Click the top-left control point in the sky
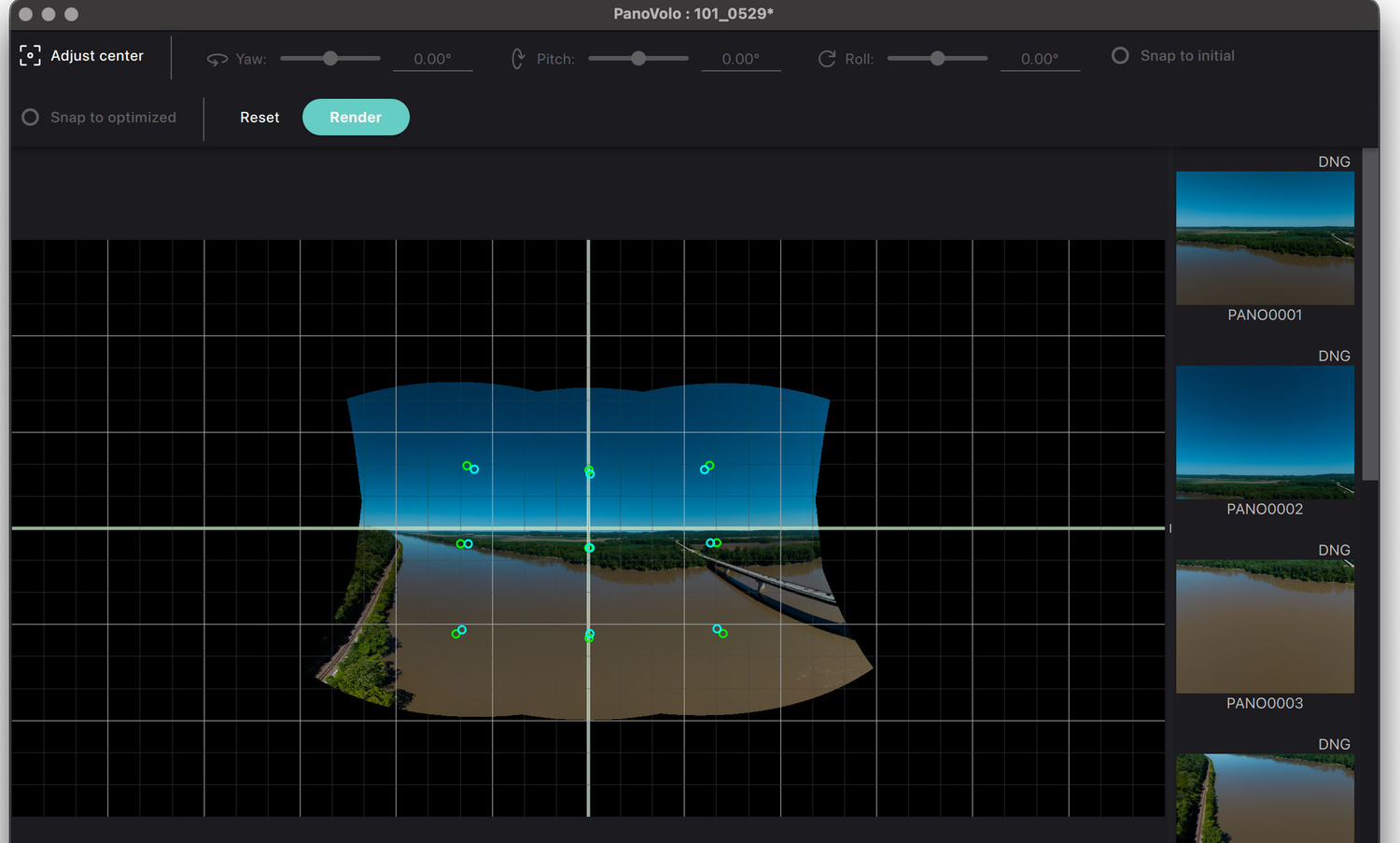This screenshot has height=843, width=1400. (x=470, y=467)
